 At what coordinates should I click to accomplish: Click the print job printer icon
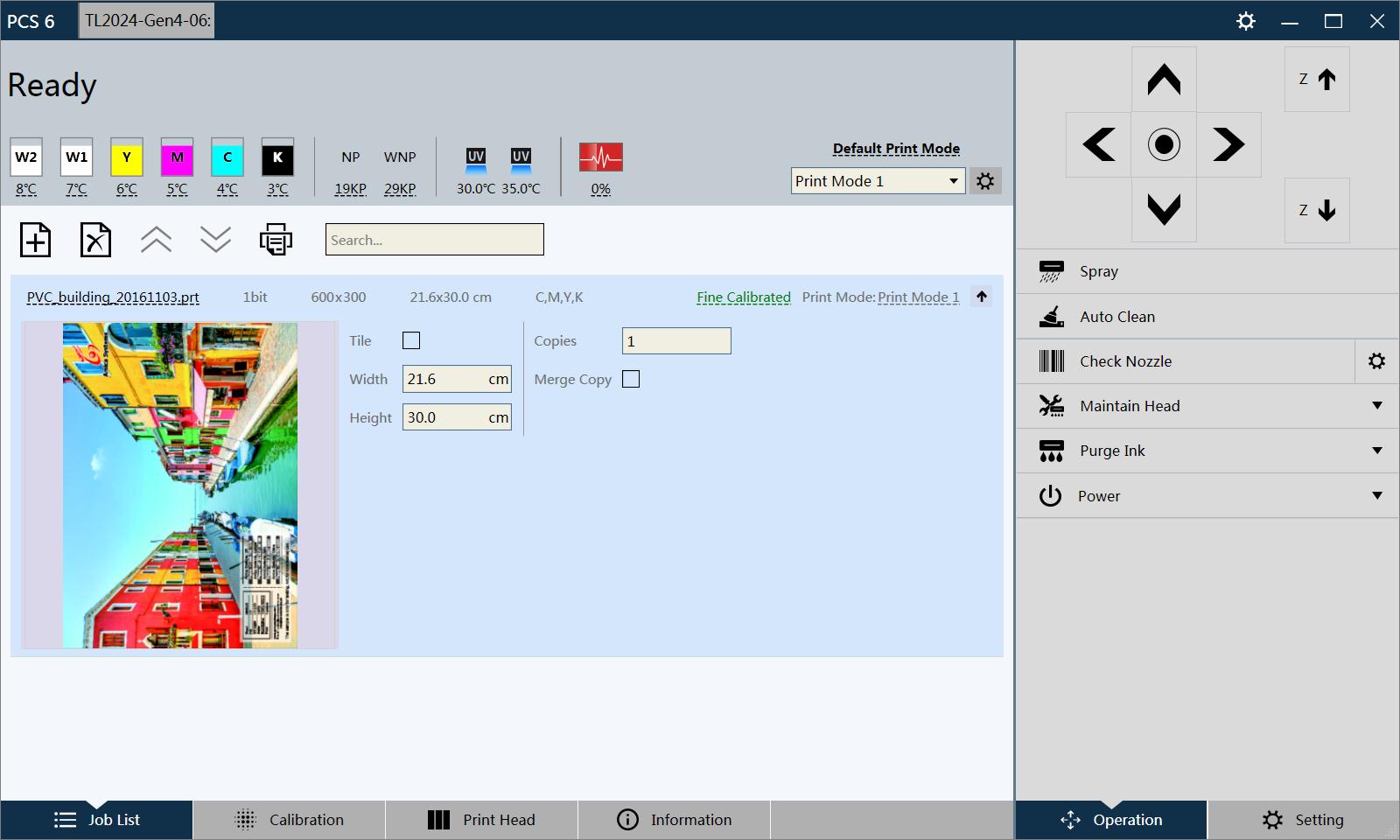pos(276,240)
